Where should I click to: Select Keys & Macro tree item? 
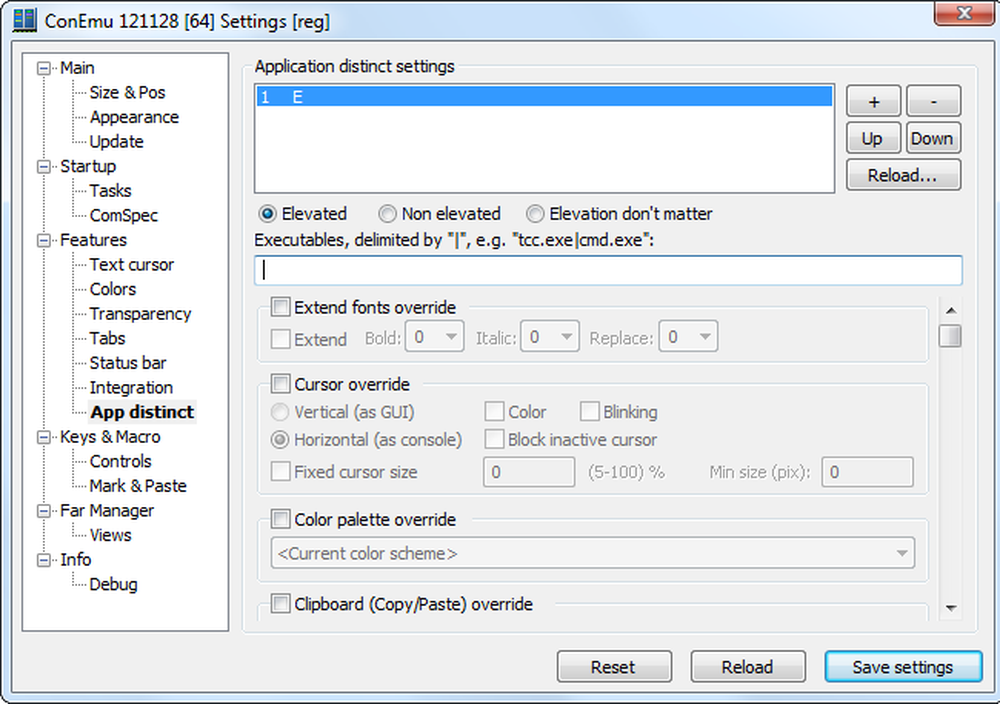(x=110, y=437)
